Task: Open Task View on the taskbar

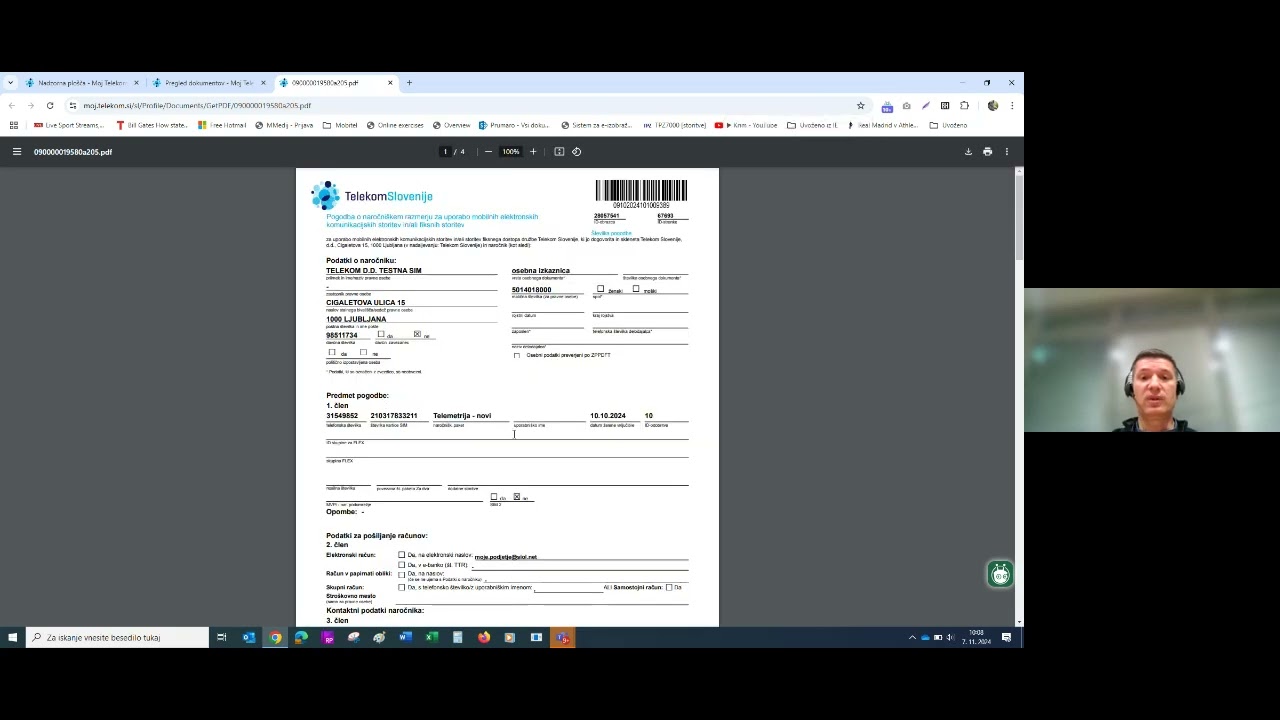Action: click(x=222, y=637)
